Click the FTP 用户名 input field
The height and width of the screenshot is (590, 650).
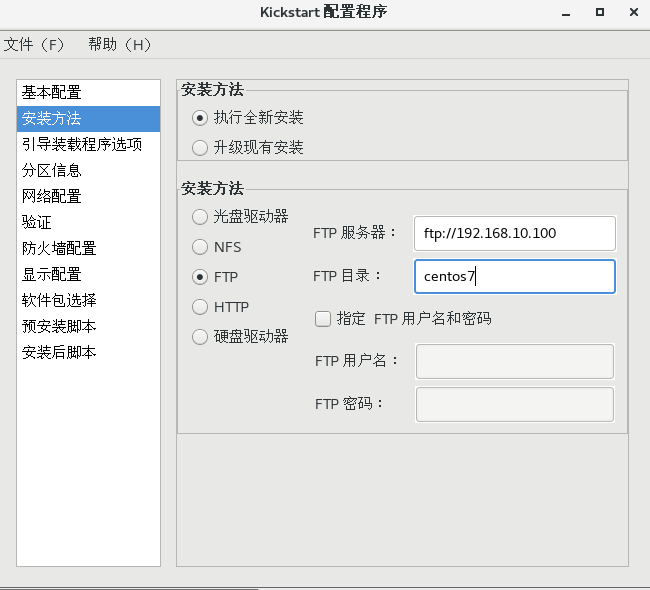tap(515, 361)
